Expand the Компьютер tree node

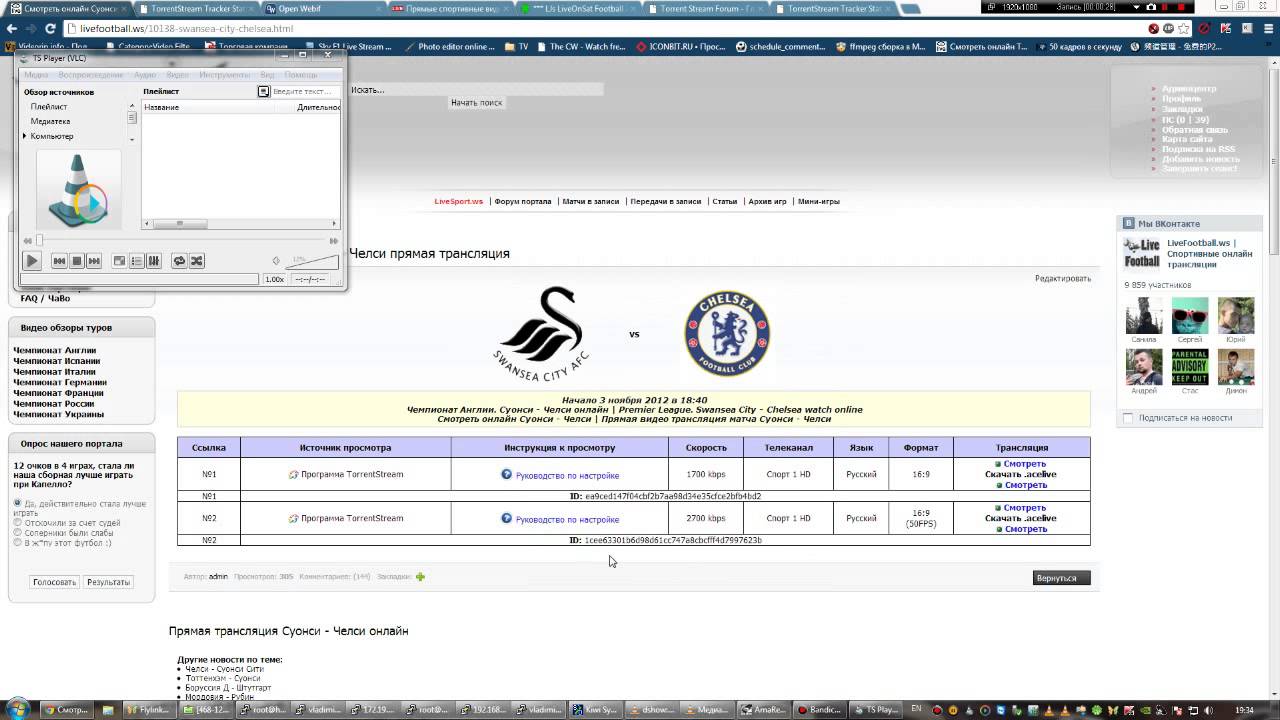[25, 136]
